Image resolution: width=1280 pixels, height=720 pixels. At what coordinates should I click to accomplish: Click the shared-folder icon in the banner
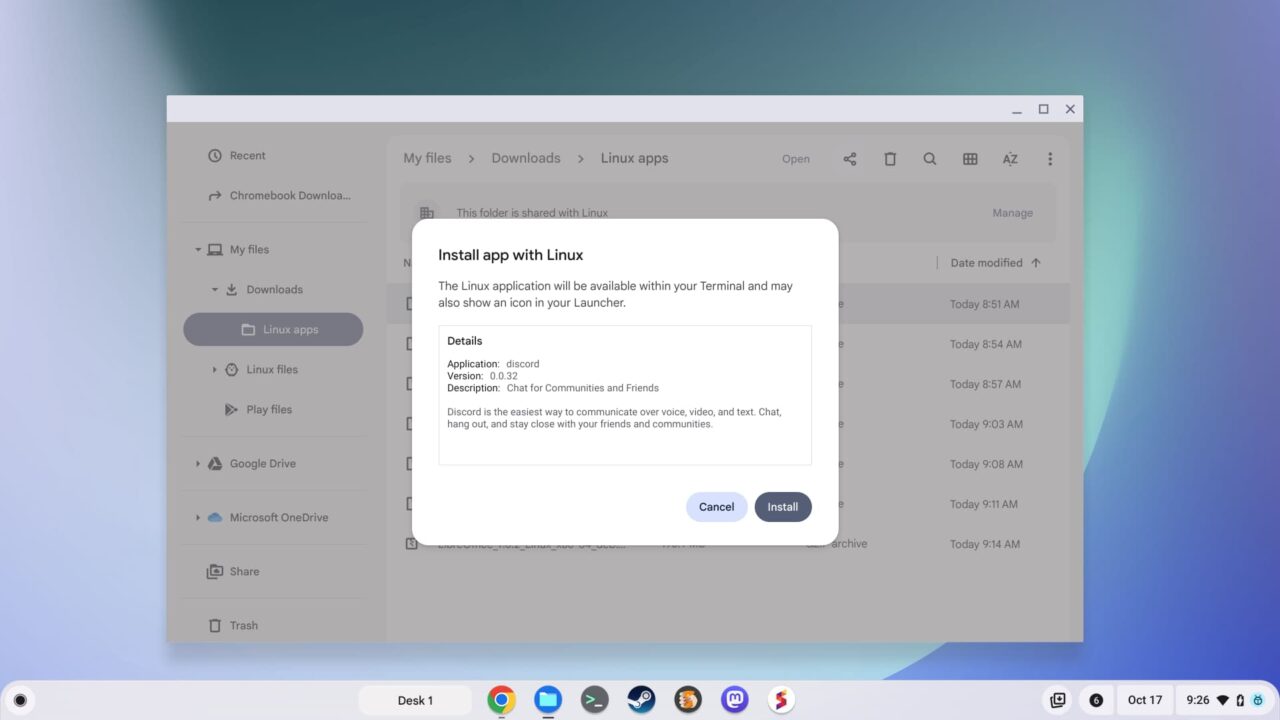(427, 213)
